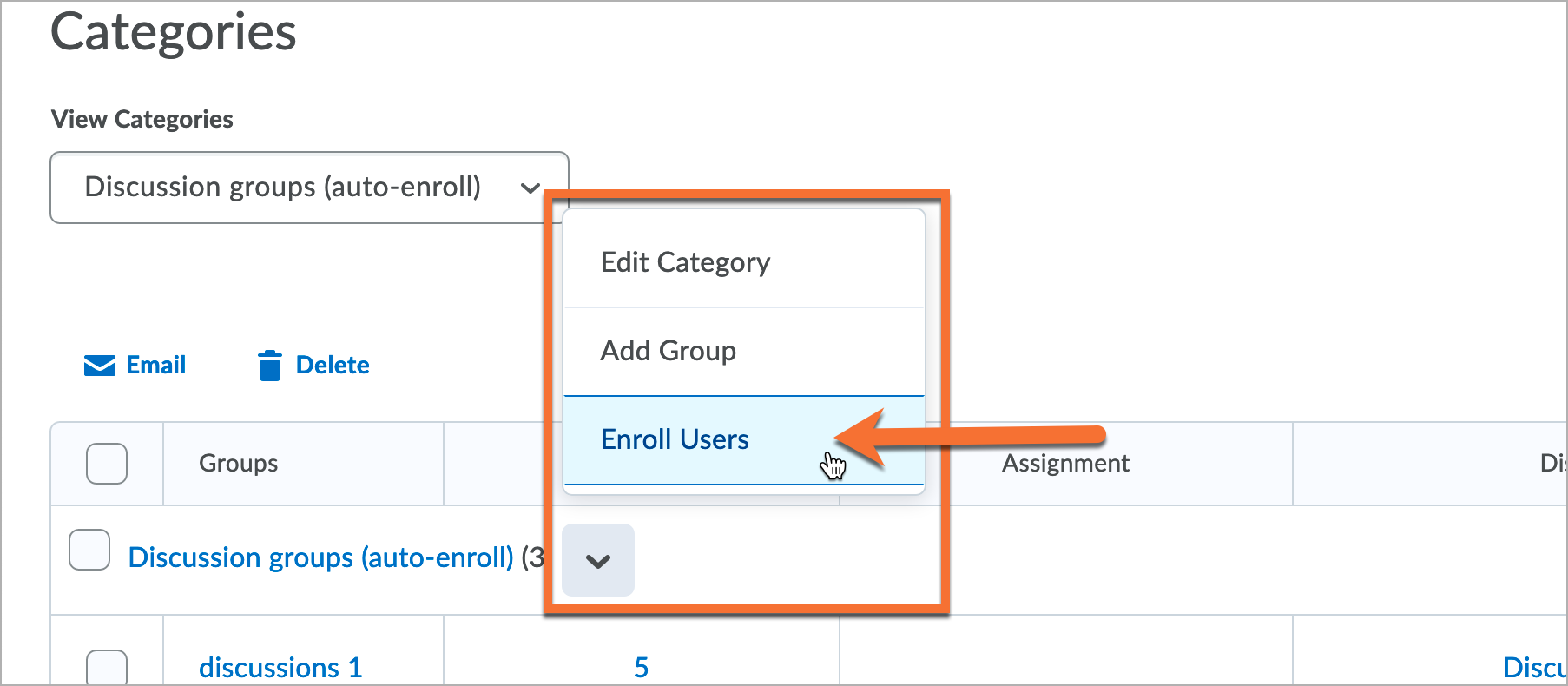The height and width of the screenshot is (686, 1568).
Task: Collapse the category actions chevron button
Action: (597, 561)
